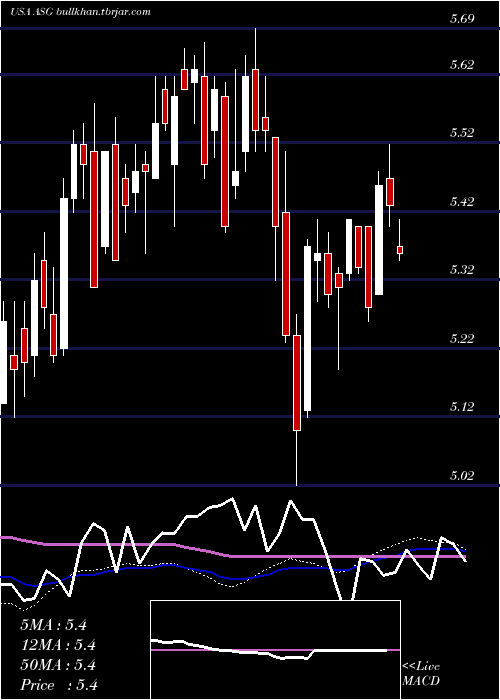This screenshot has height=700, width=500.
Task: Select the 5.02 price axis label
Action: (462, 475)
